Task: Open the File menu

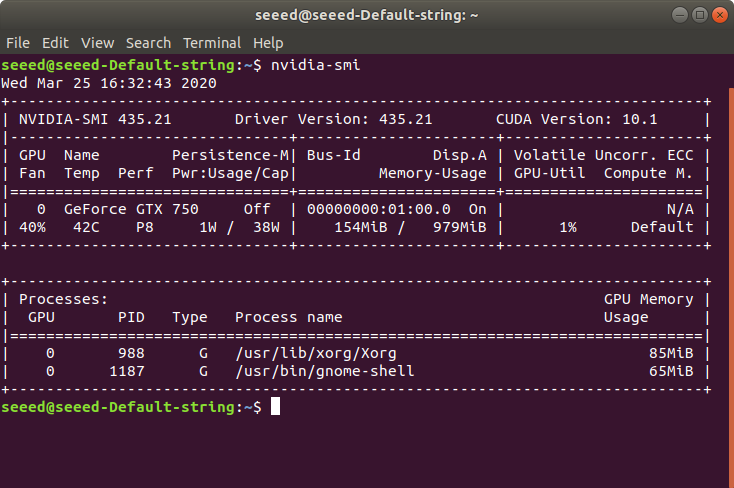Action: (x=18, y=43)
